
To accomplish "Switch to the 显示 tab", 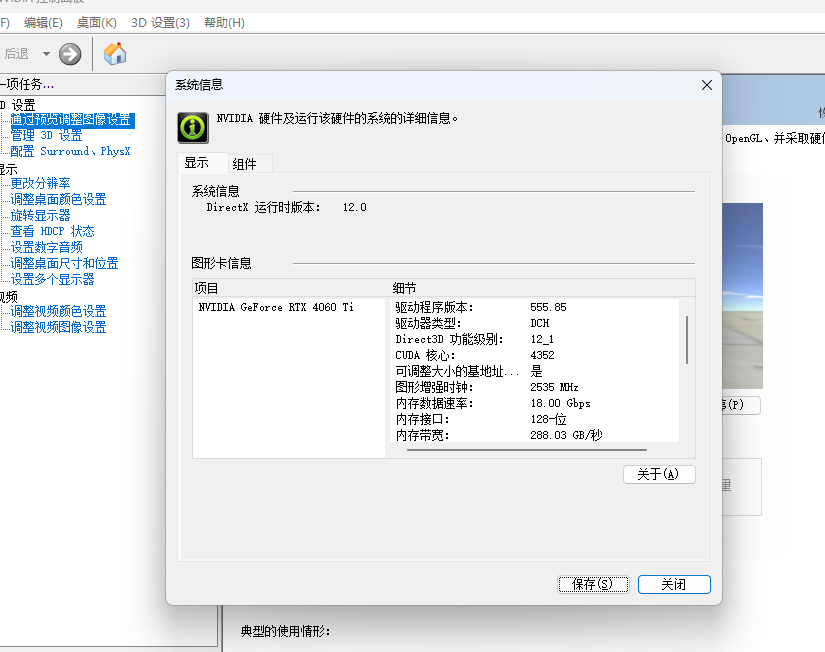I will pos(203,163).
